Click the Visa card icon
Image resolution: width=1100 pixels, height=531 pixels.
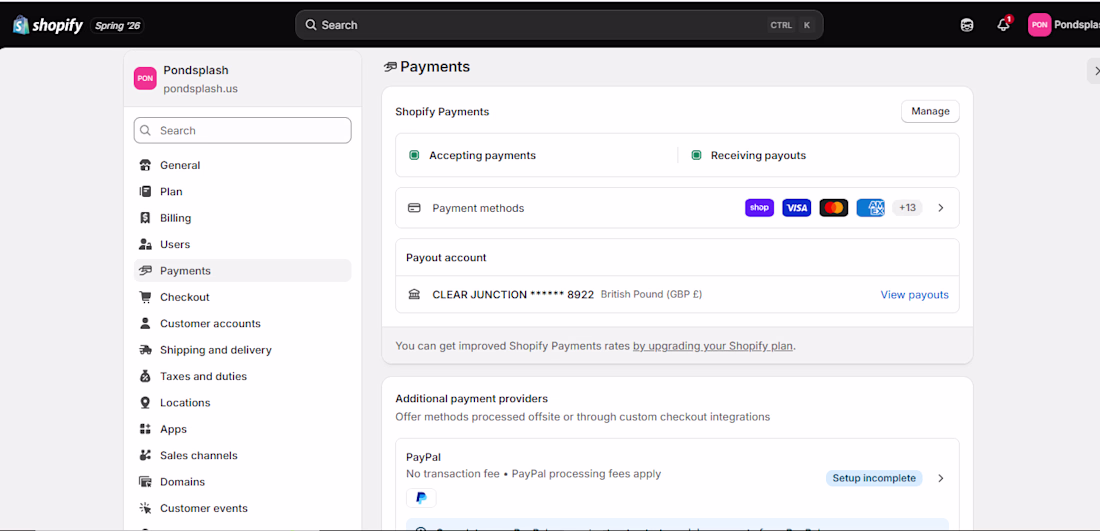coord(796,208)
